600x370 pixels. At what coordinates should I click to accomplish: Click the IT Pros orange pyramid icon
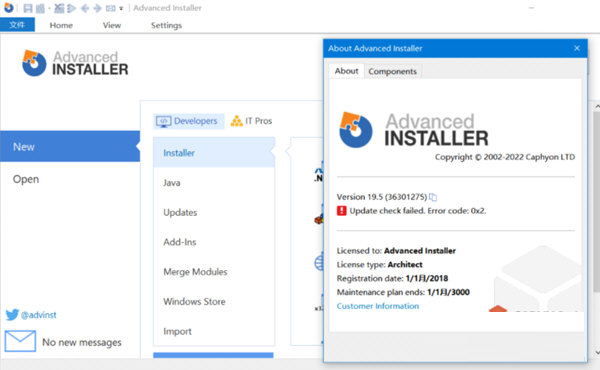(x=236, y=121)
